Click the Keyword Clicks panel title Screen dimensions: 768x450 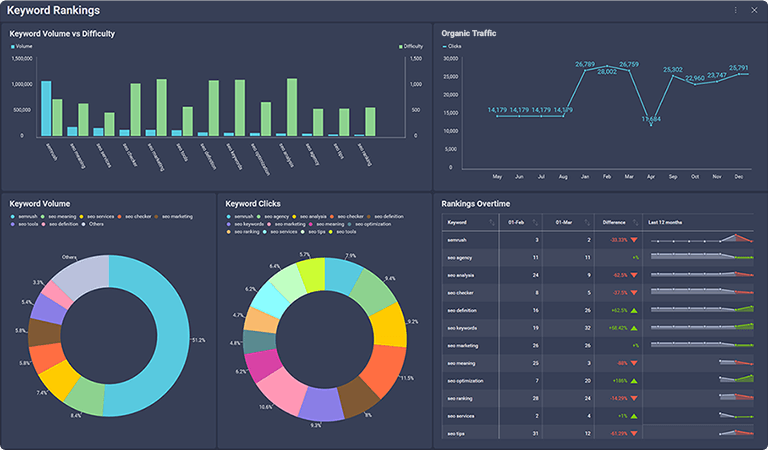(x=253, y=204)
